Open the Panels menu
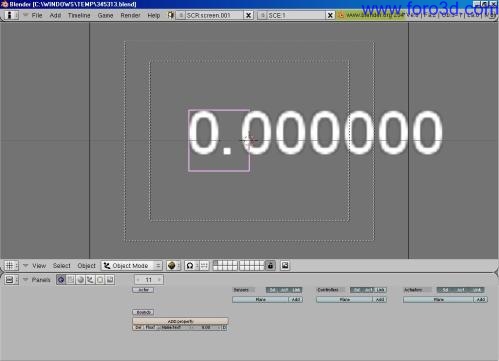499x361 pixels. click(41, 280)
